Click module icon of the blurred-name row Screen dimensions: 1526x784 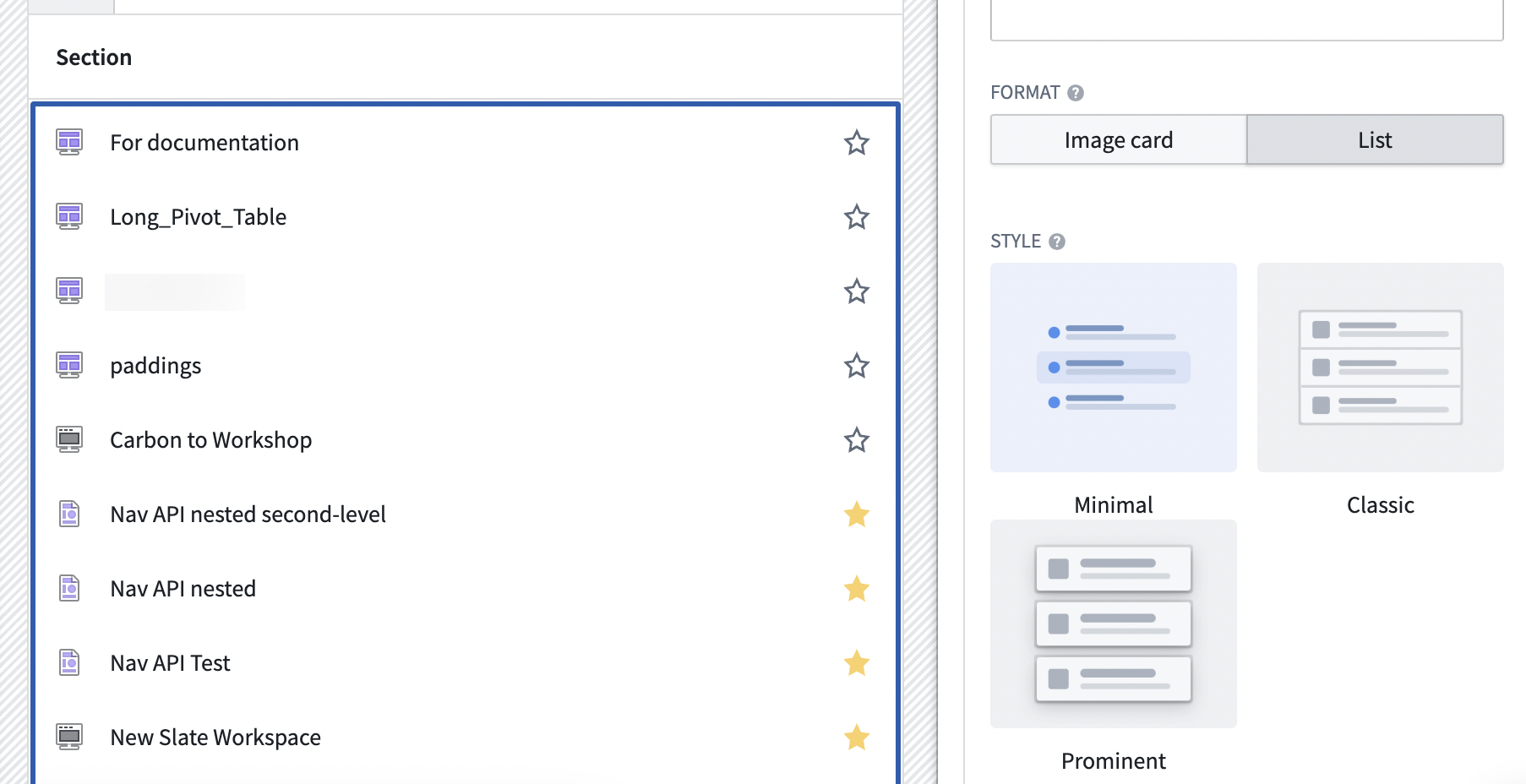coord(69,291)
